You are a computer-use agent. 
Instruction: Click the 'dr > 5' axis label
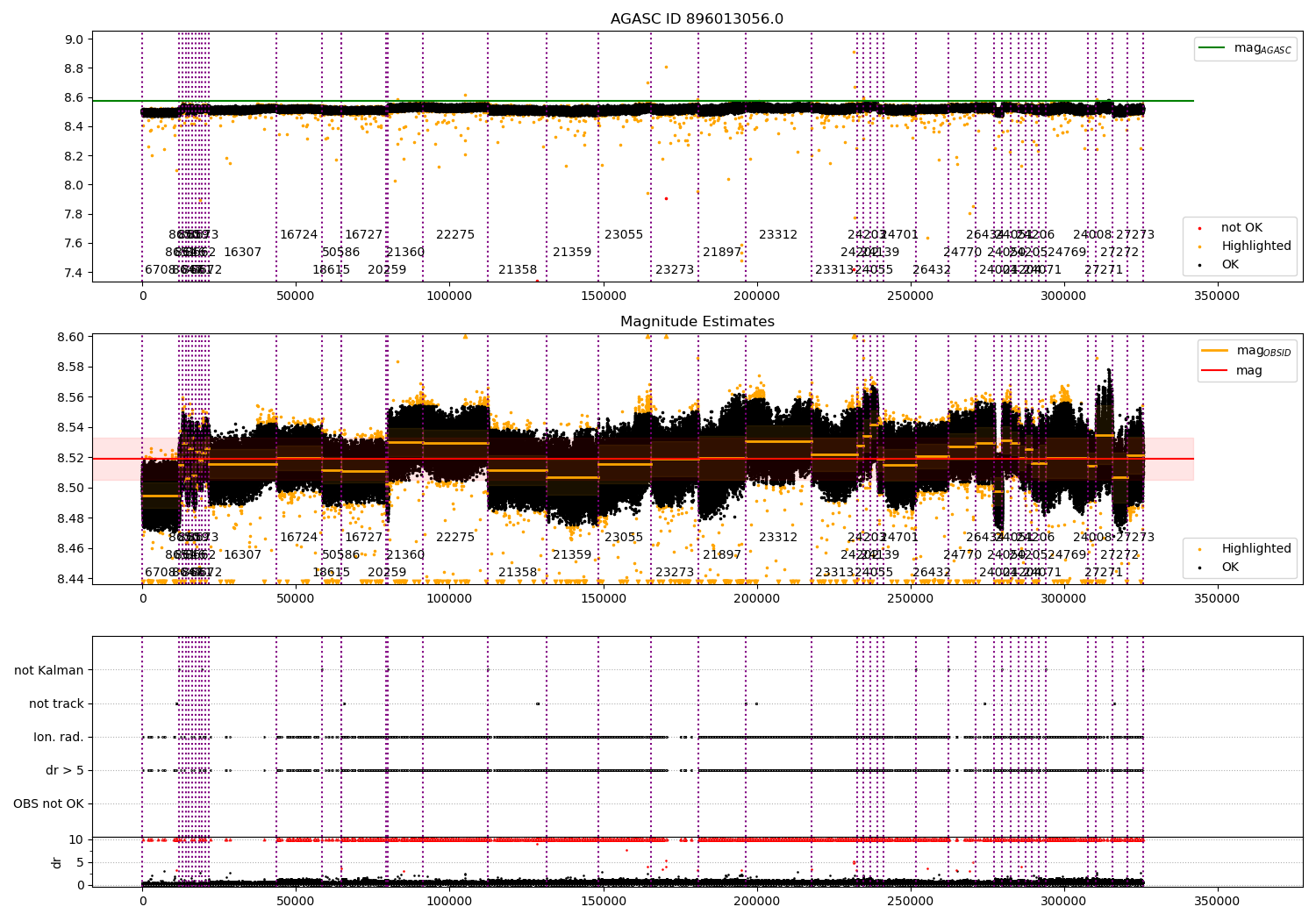point(65,770)
